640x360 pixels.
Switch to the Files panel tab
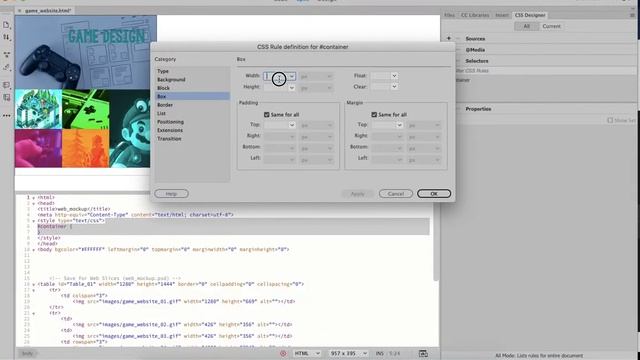pyautogui.click(x=449, y=15)
